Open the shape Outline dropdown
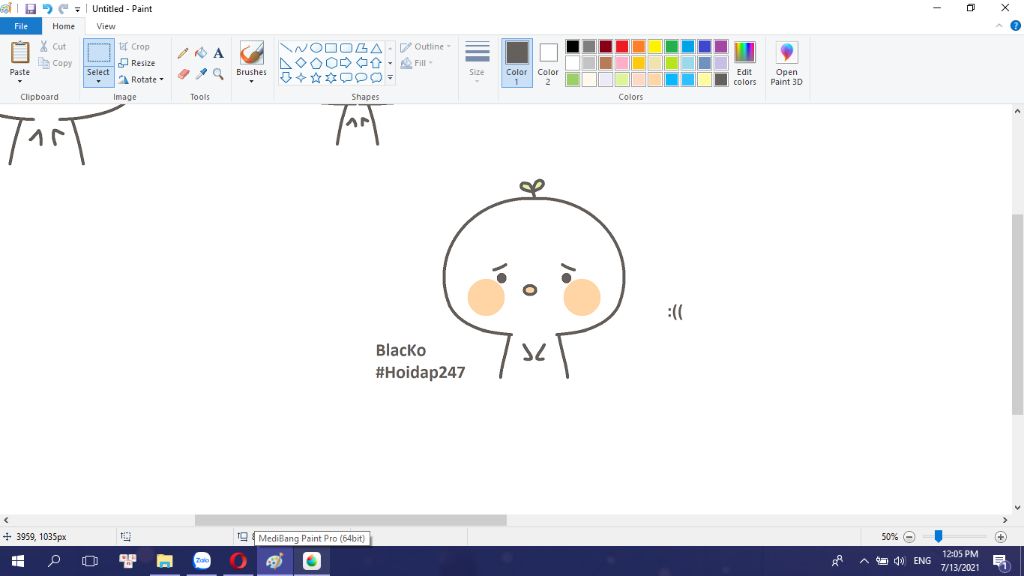This screenshot has width=1024, height=576. (x=426, y=47)
